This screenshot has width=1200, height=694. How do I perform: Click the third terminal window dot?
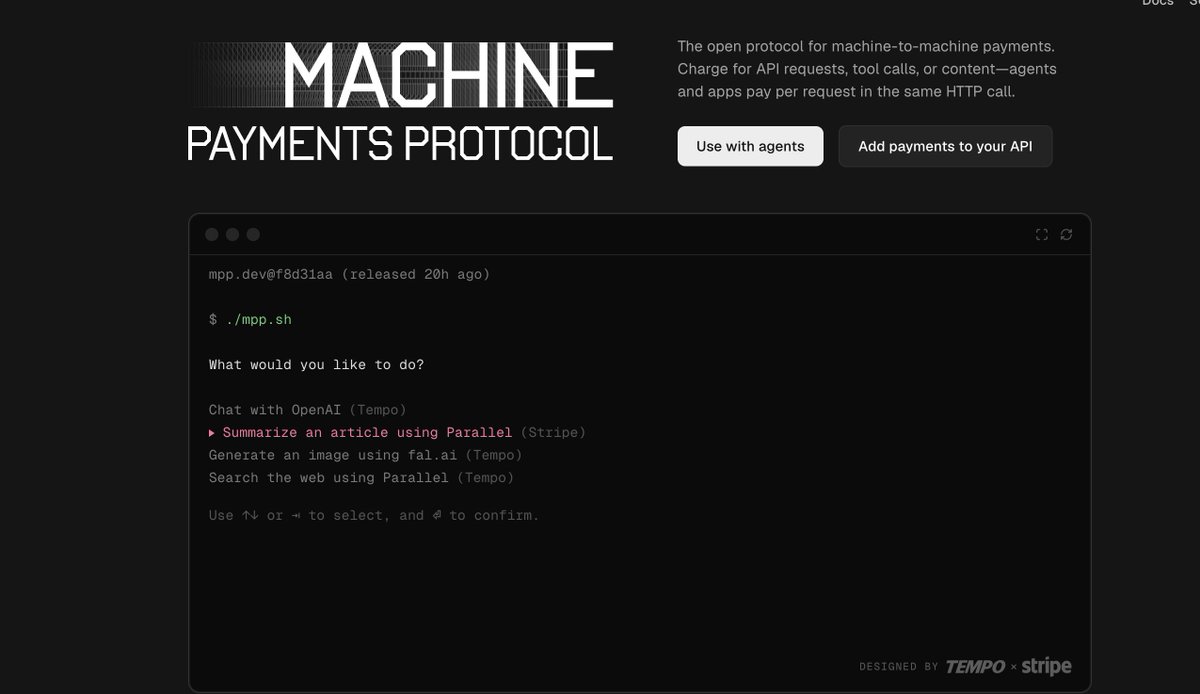point(253,235)
